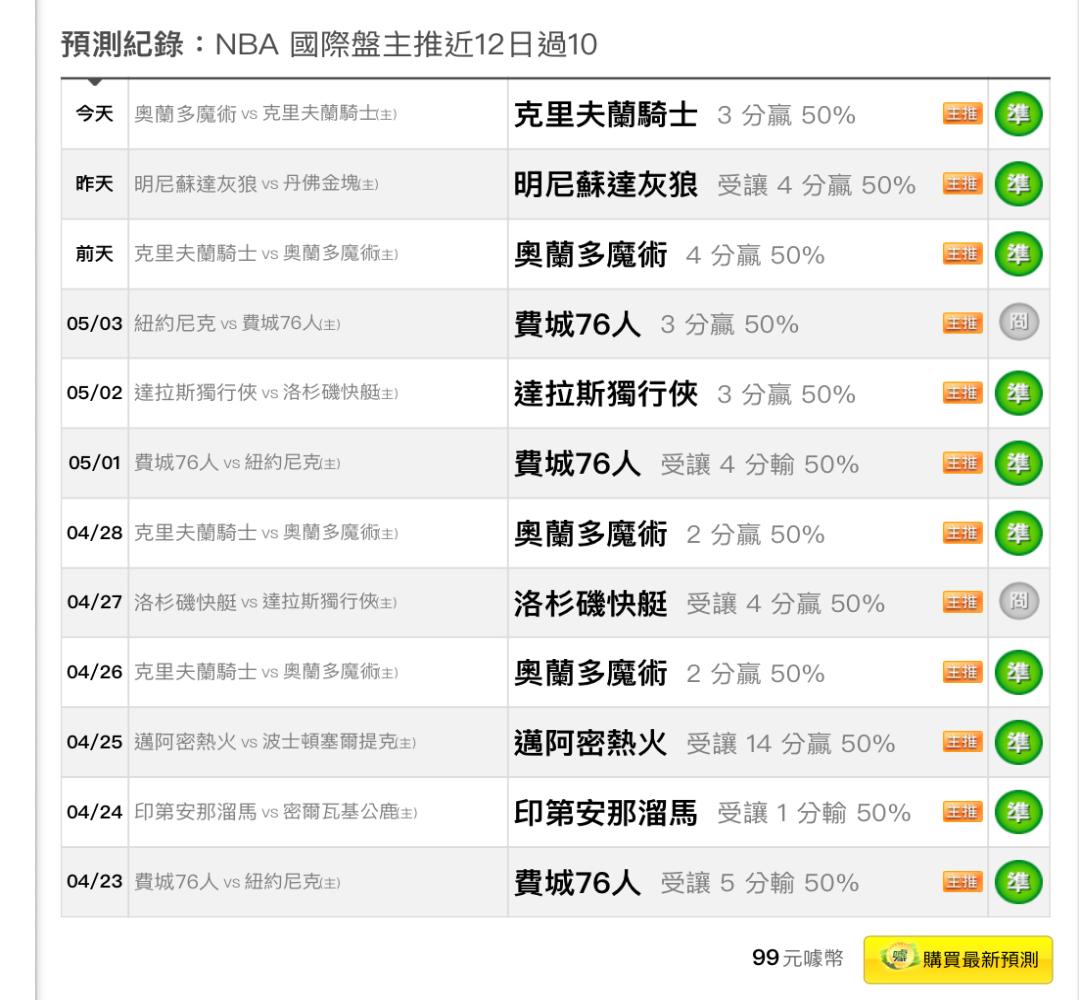Select the 05/01 matchup 費城76人 vs 紐約尼克
The height and width of the screenshot is (1000, 1080).
coord(237,463)
